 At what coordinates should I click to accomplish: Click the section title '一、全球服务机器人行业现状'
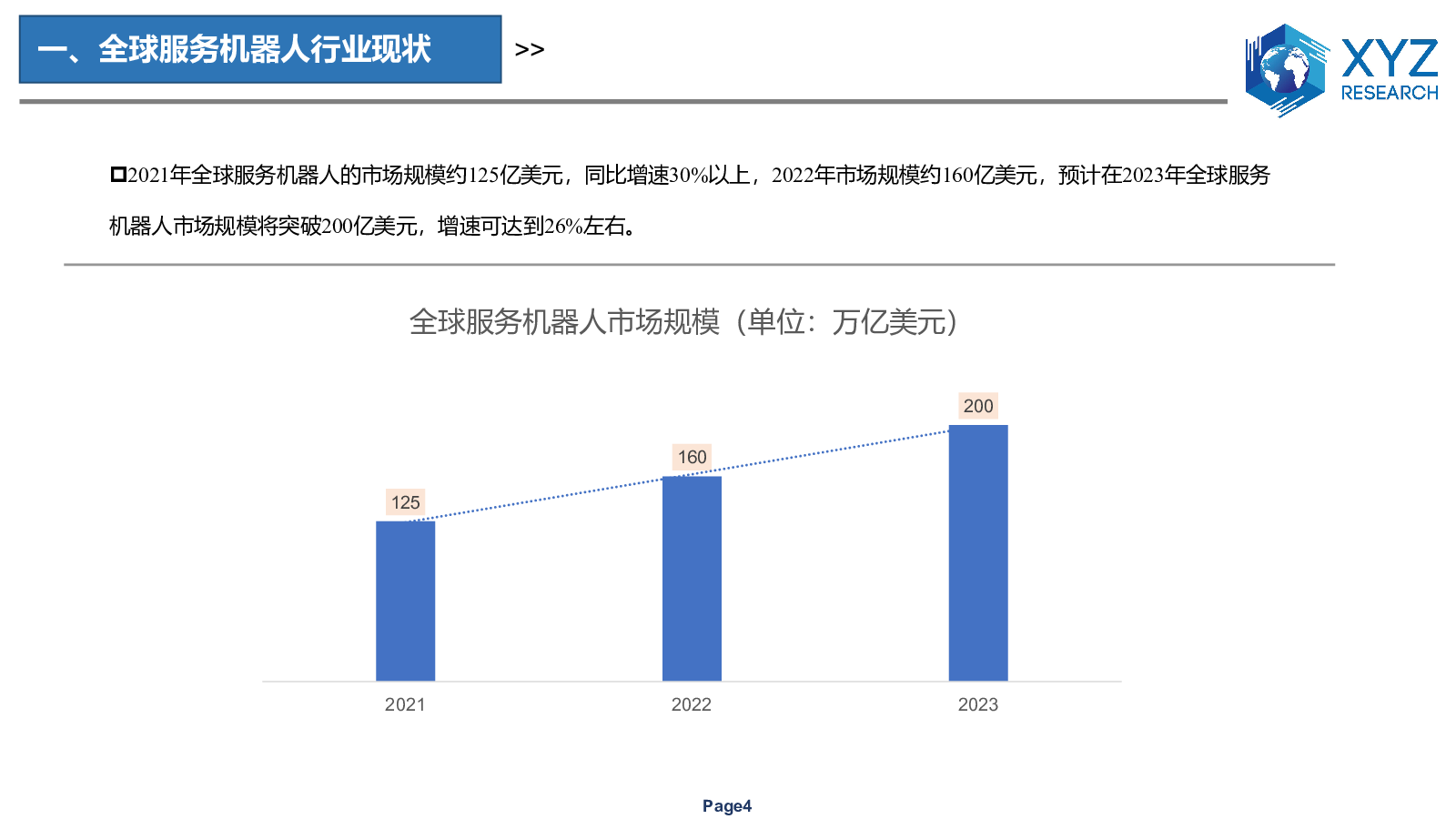235,49
